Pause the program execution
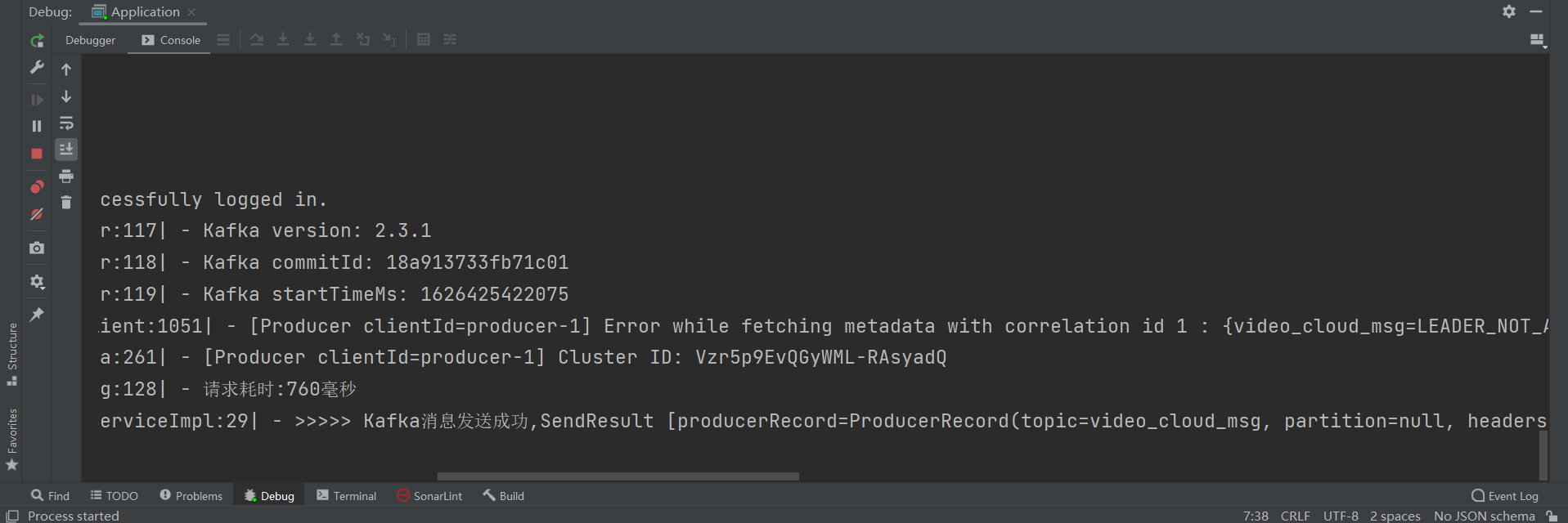Screen dimensions: 1568x523 tap(37, 127)
